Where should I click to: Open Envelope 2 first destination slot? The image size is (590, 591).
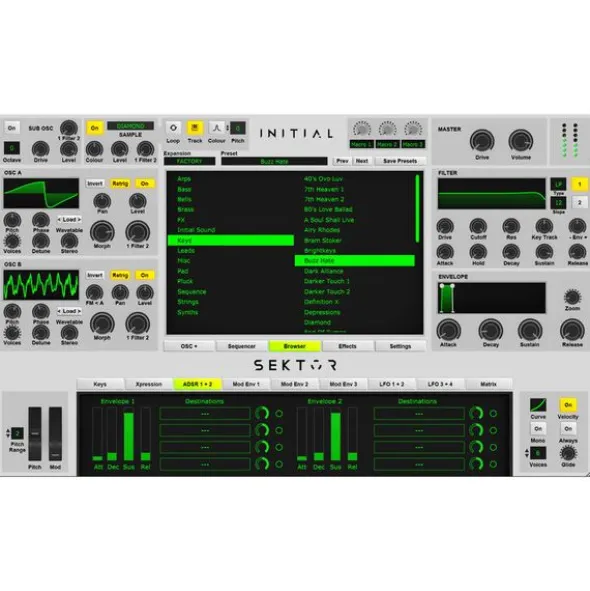point(419,414)
